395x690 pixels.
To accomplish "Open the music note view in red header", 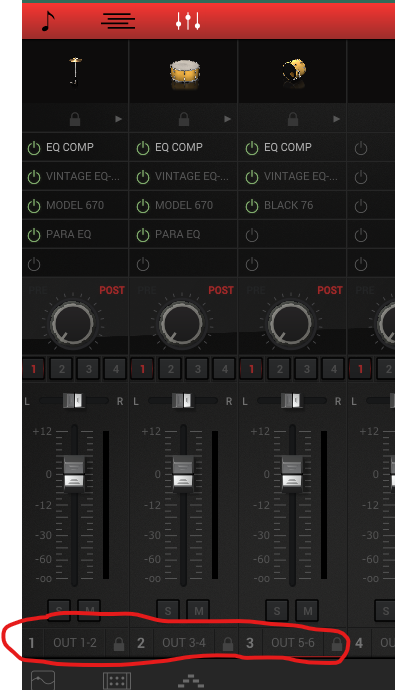I will coord(48,21).
